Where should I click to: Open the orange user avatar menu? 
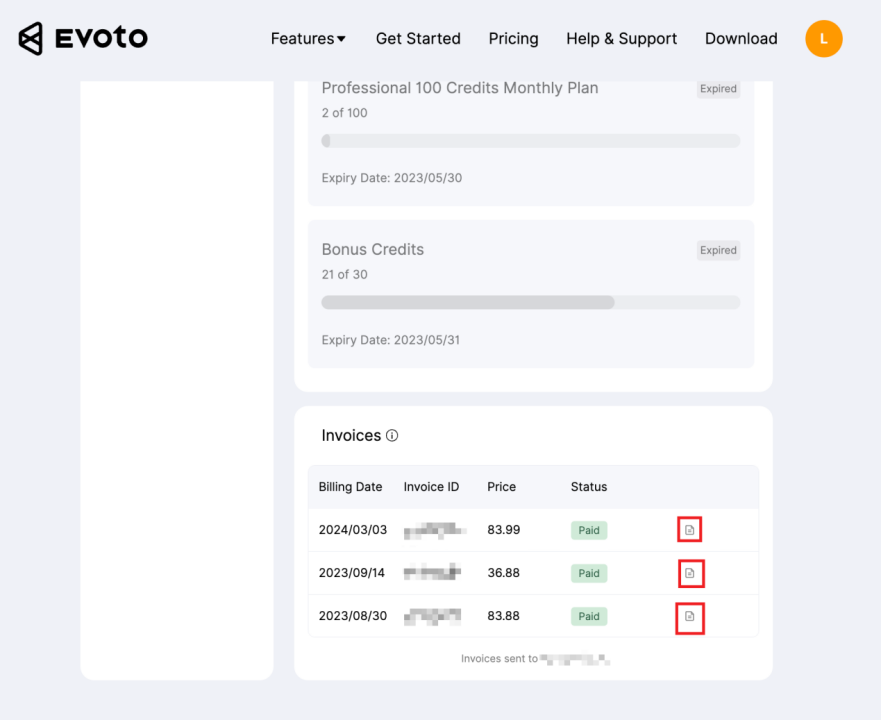click(x=823, y=39)
